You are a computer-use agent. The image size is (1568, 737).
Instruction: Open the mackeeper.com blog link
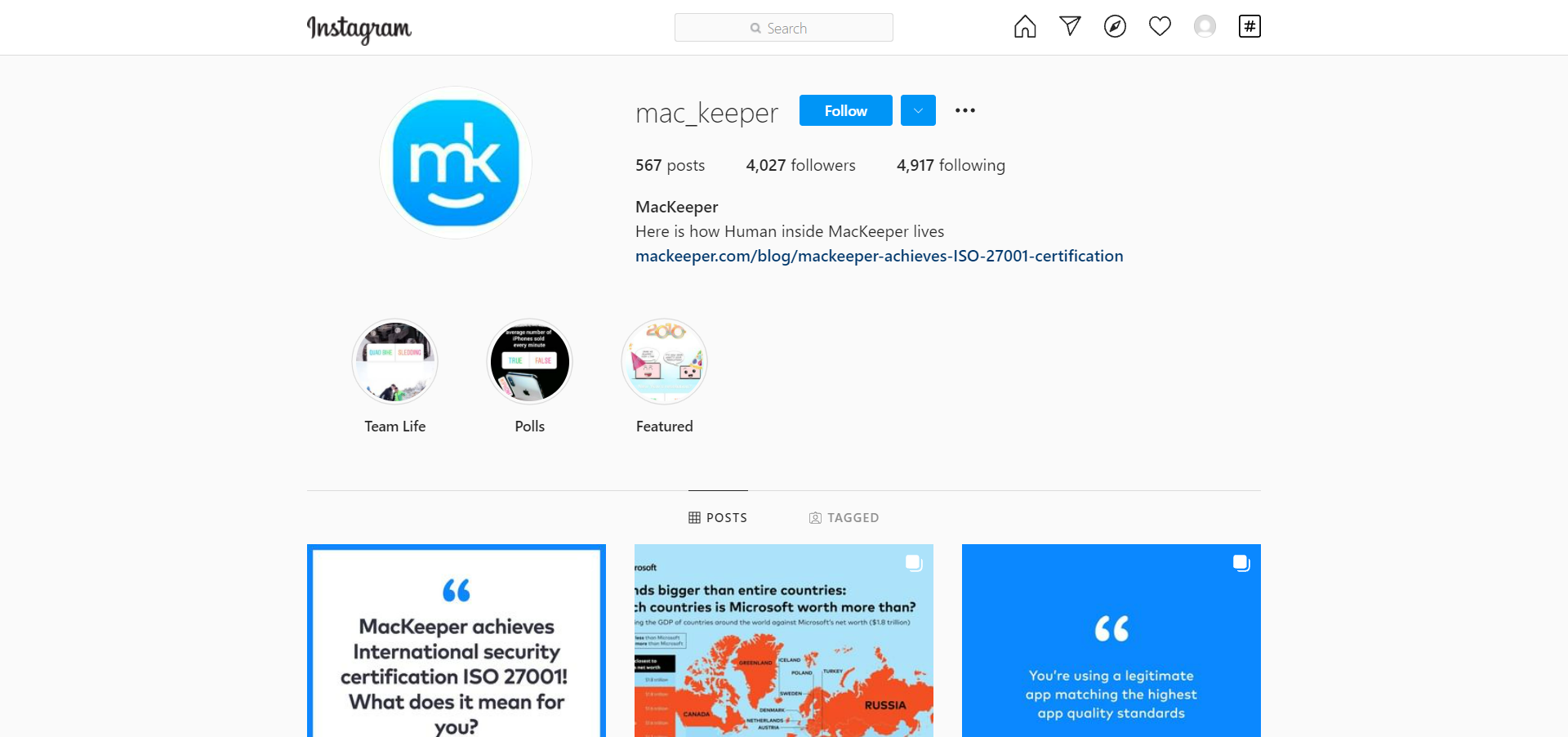click(880, 256)
